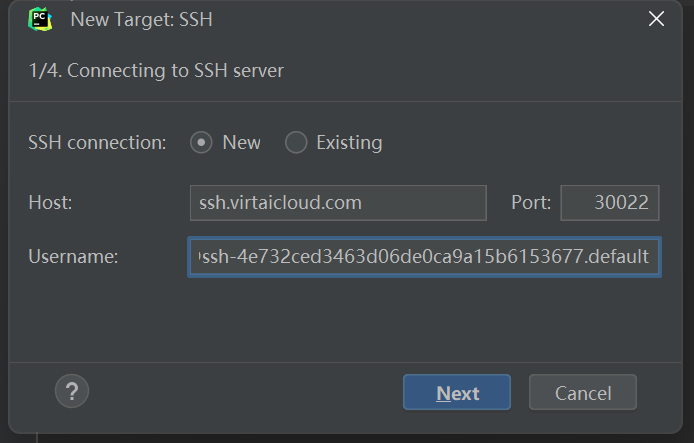This screenshot has height=443, width=694.
Task: Choose the Existing SSH connection radio button
Action: point(296,143)
